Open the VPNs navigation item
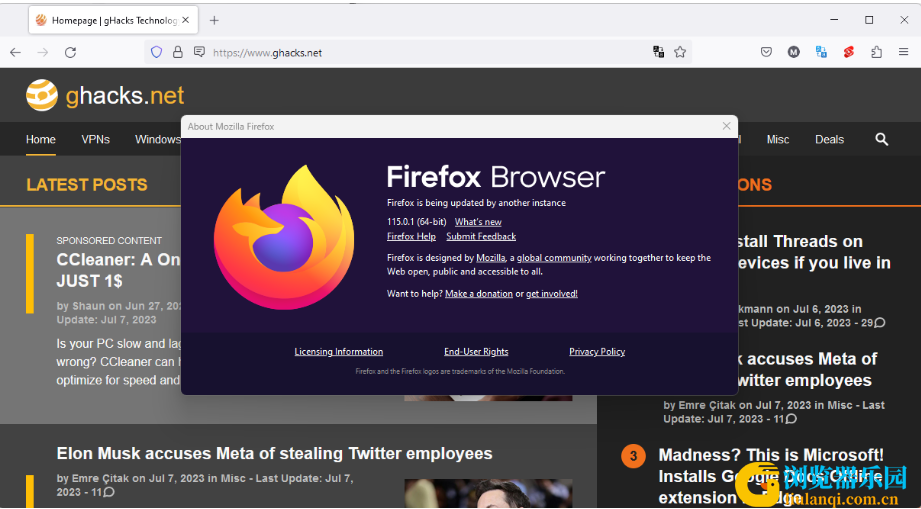This screenshot has width=921, height=509. click(x=95, y=139)
